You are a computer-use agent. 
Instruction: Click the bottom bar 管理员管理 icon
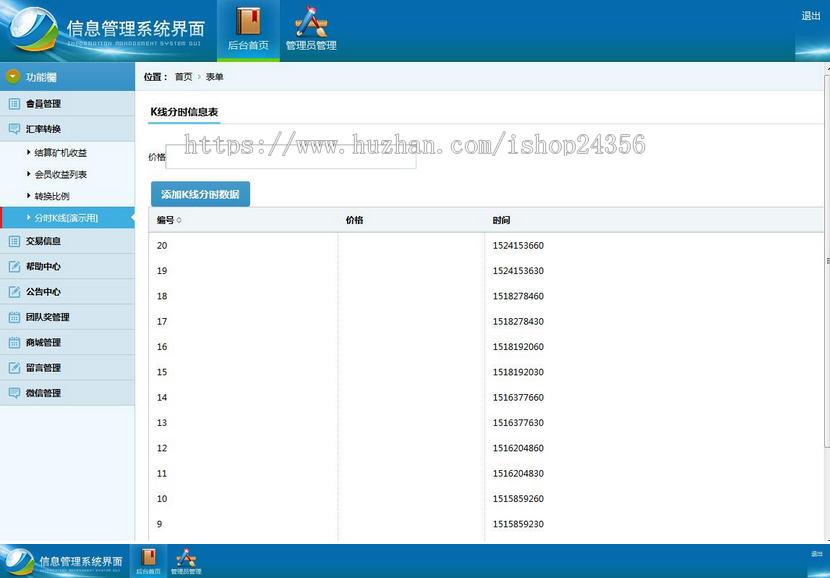tap(186, 558)
